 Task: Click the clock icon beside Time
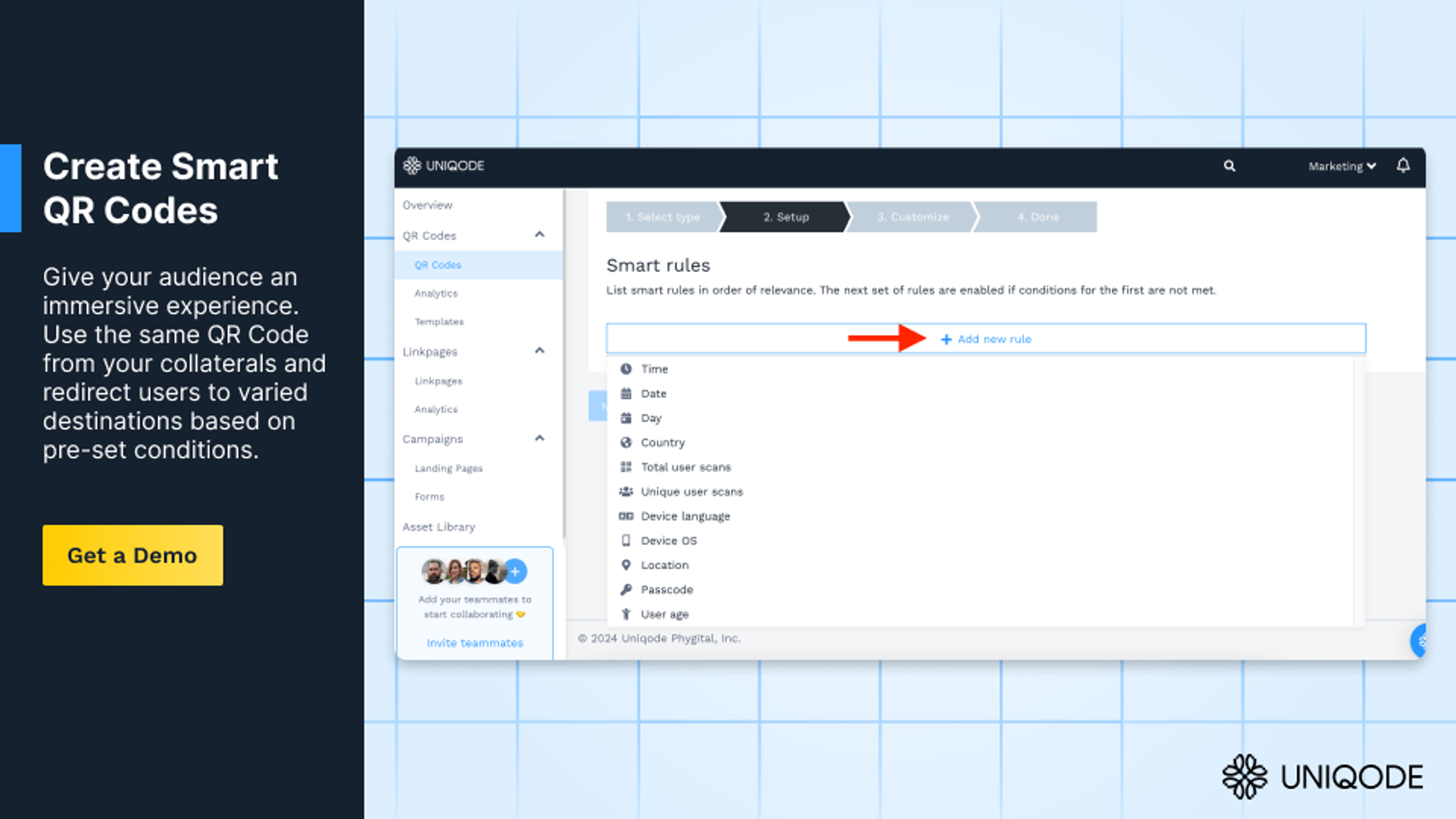(626, 369)
